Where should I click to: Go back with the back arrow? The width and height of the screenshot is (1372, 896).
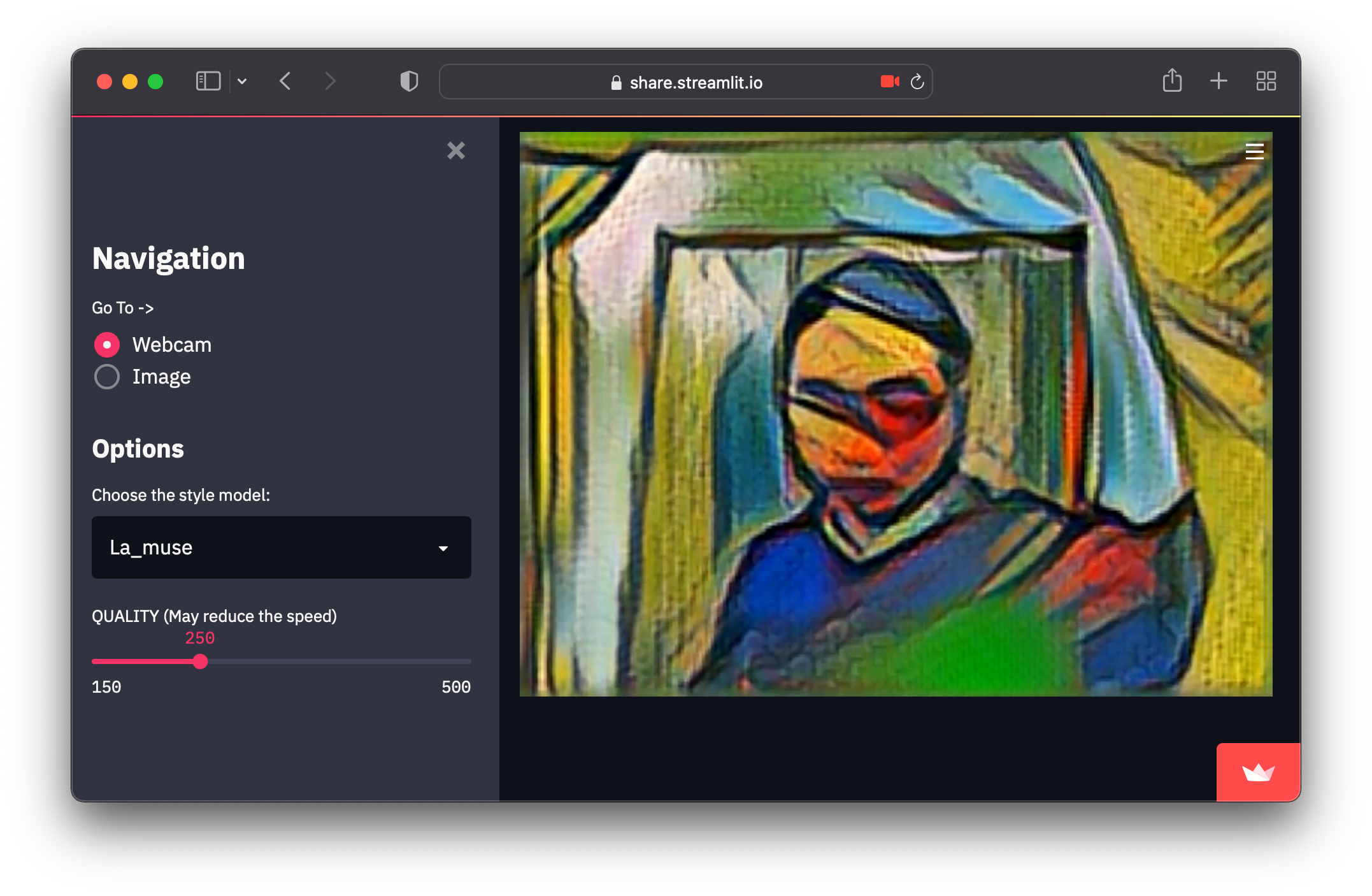point(285,82)
